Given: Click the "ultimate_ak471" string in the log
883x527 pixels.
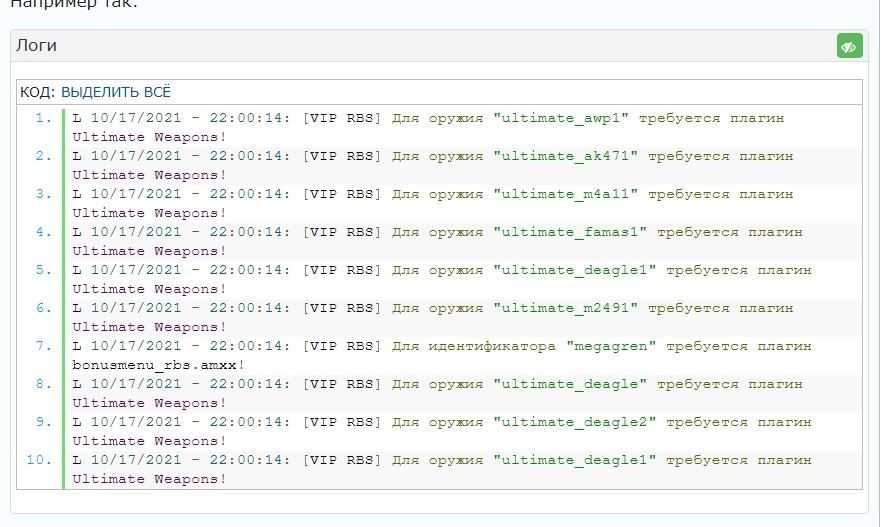Looking at the screenshot, I should coord(565,156).
